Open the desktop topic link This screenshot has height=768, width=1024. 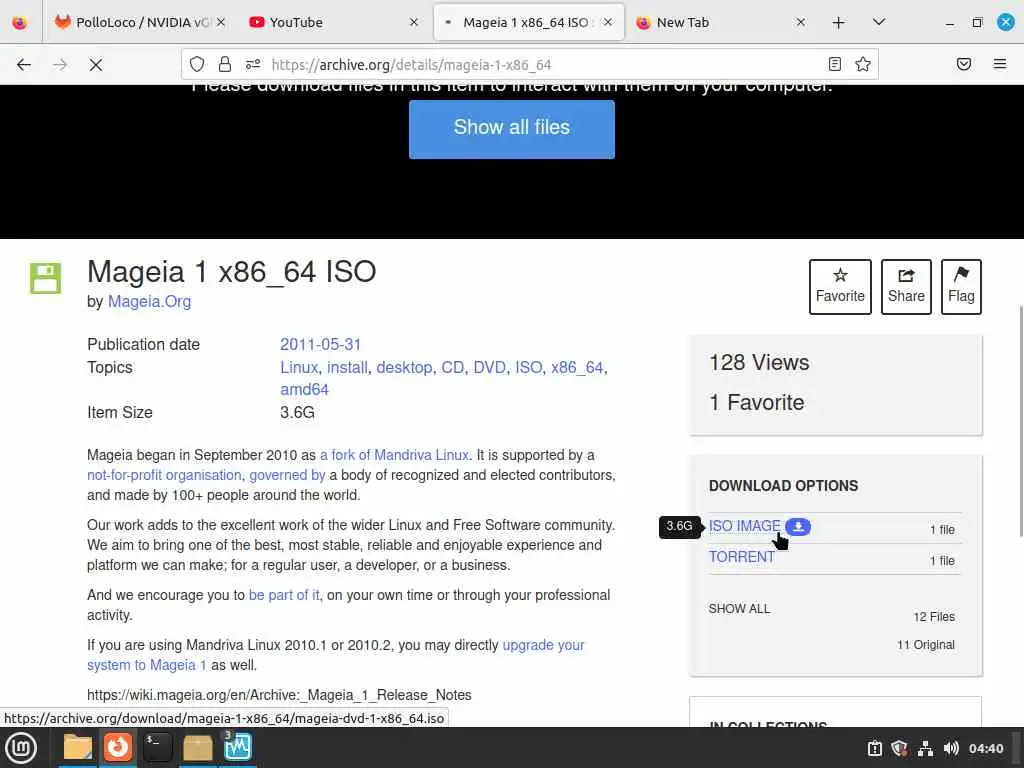pos(404,367)
